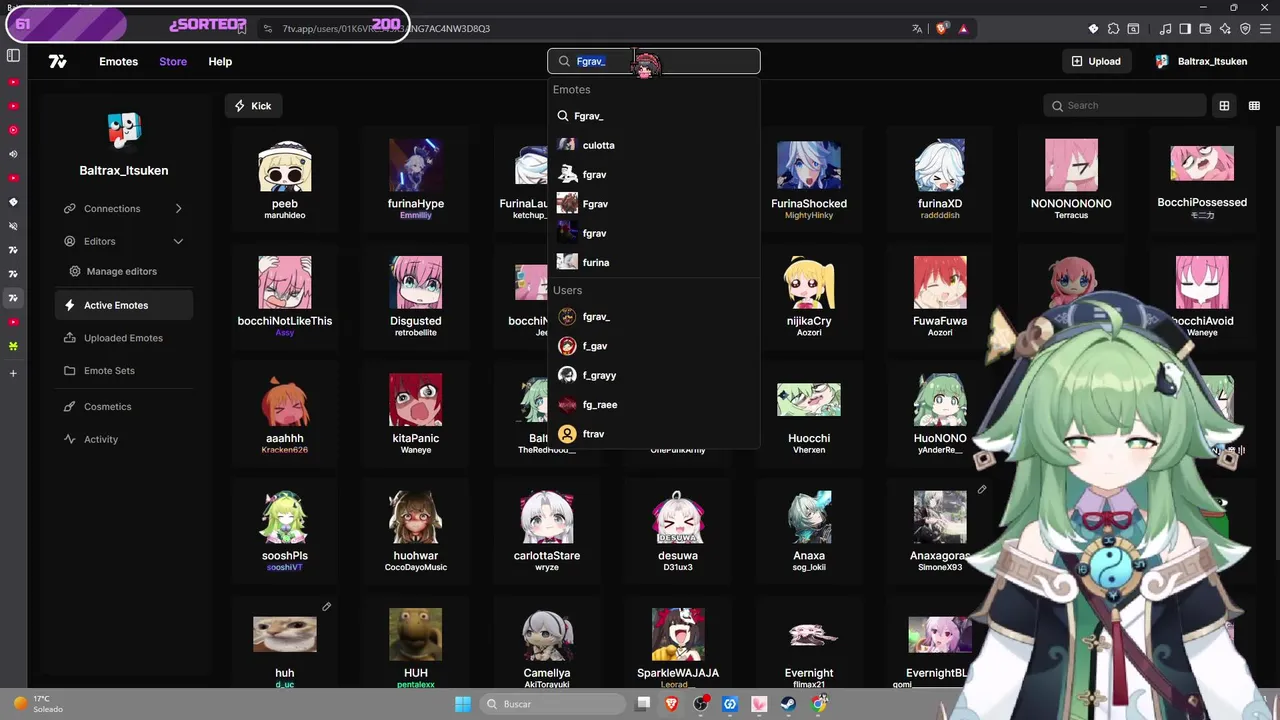
Task: Open user f_gav from results
Action: [654, 346]
